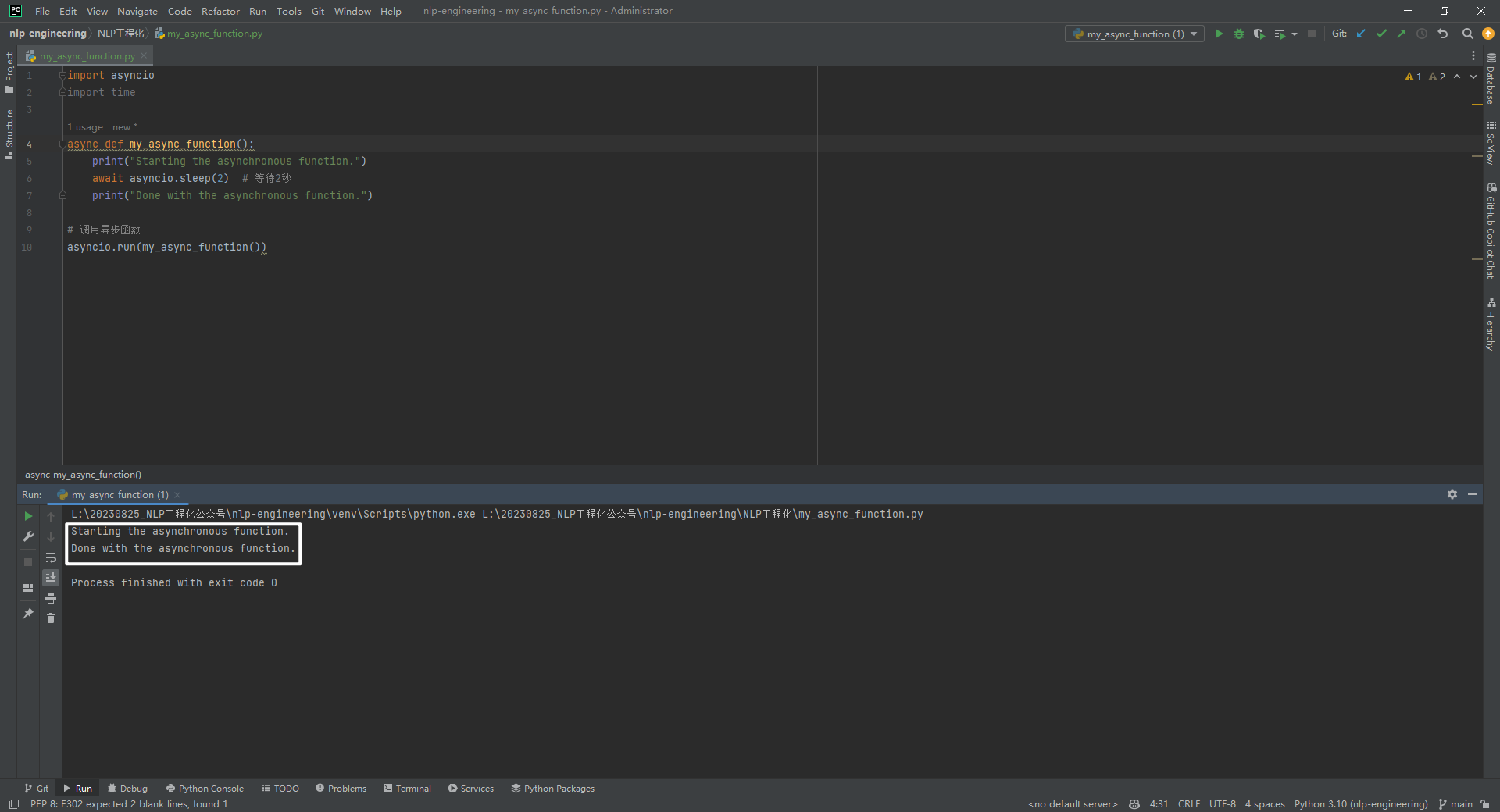Run the my_async_function script

1220,34
